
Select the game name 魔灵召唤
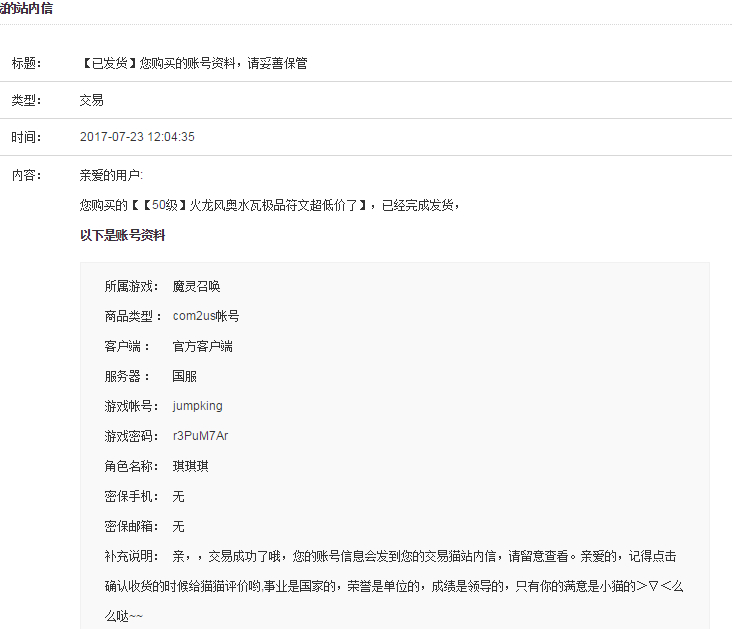coord(196,286)
